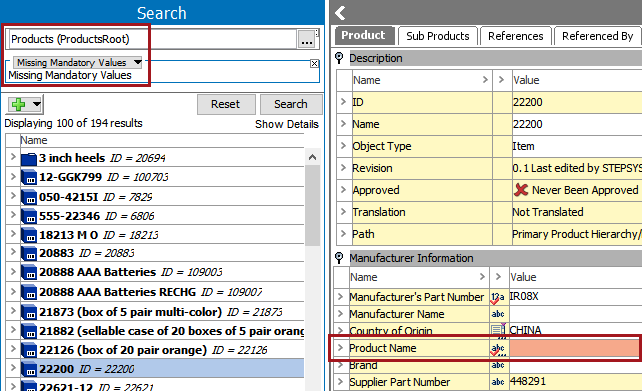The image size is (643, 391).
Task: Click the 3 inch heels folder icon
Action: coord(29,158)
